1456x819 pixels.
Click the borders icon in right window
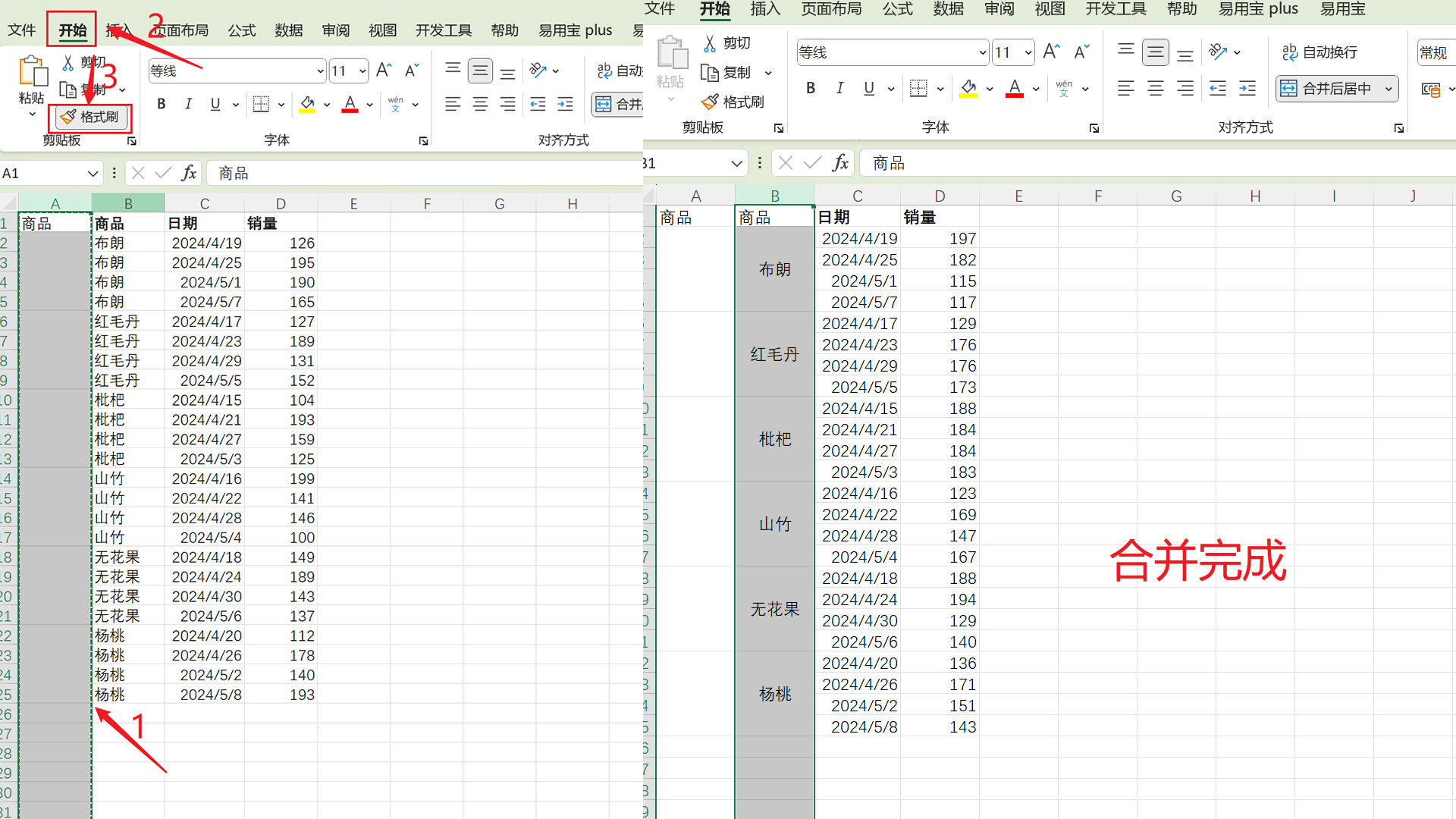[x=918, y=88]
